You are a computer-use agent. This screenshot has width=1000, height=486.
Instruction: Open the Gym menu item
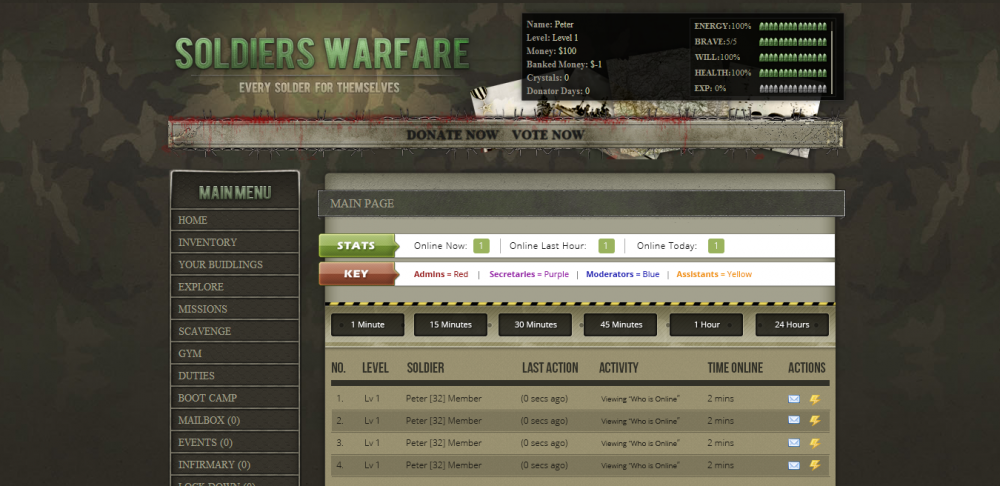pyautogui.click(x=190, y=353)
